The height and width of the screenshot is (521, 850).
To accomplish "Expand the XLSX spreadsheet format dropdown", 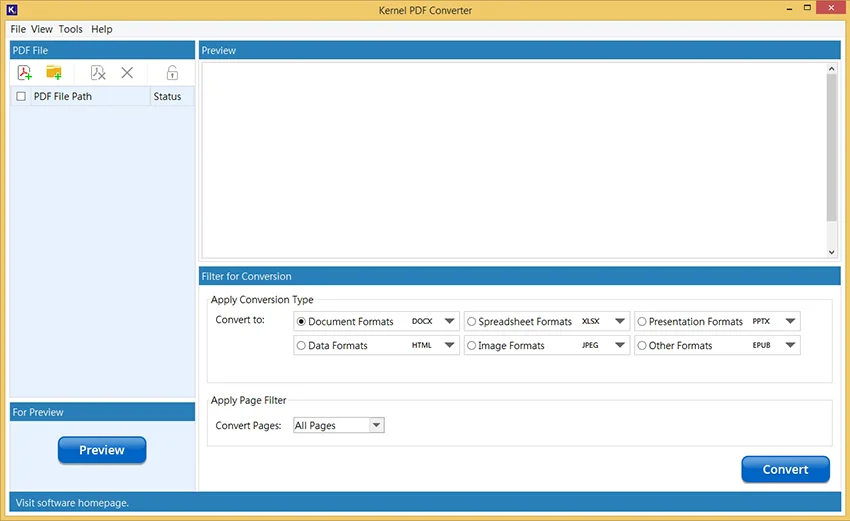I will 620,321.
